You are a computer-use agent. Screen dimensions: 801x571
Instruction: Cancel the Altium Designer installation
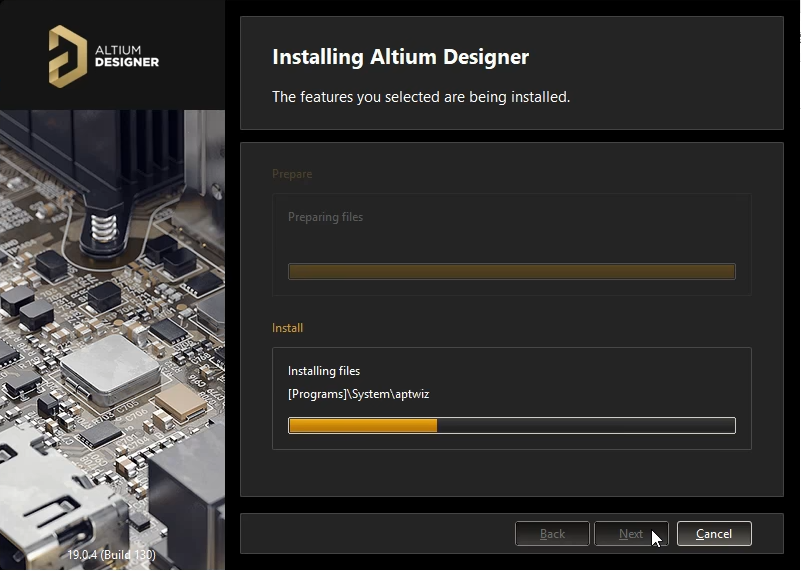click(713, 534)
